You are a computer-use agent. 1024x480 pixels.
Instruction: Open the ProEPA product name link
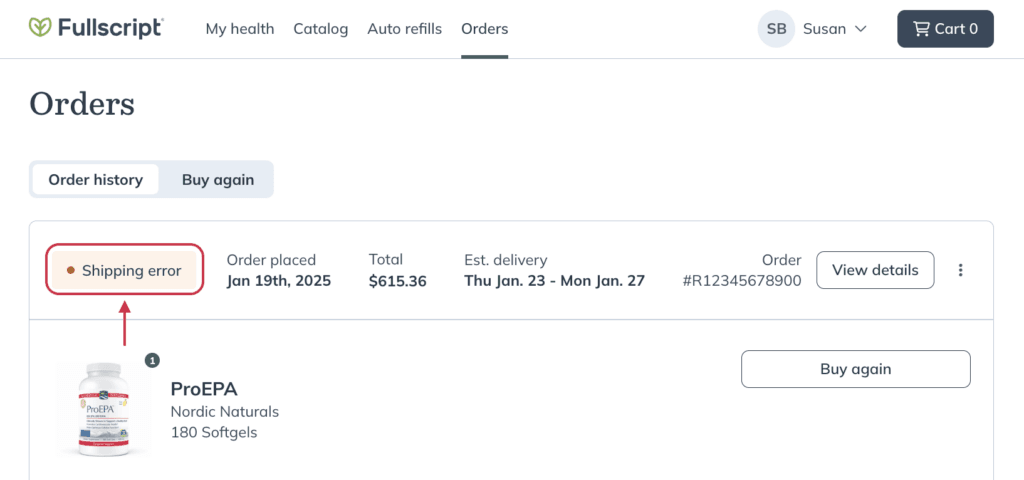click(x=204, y=389)
